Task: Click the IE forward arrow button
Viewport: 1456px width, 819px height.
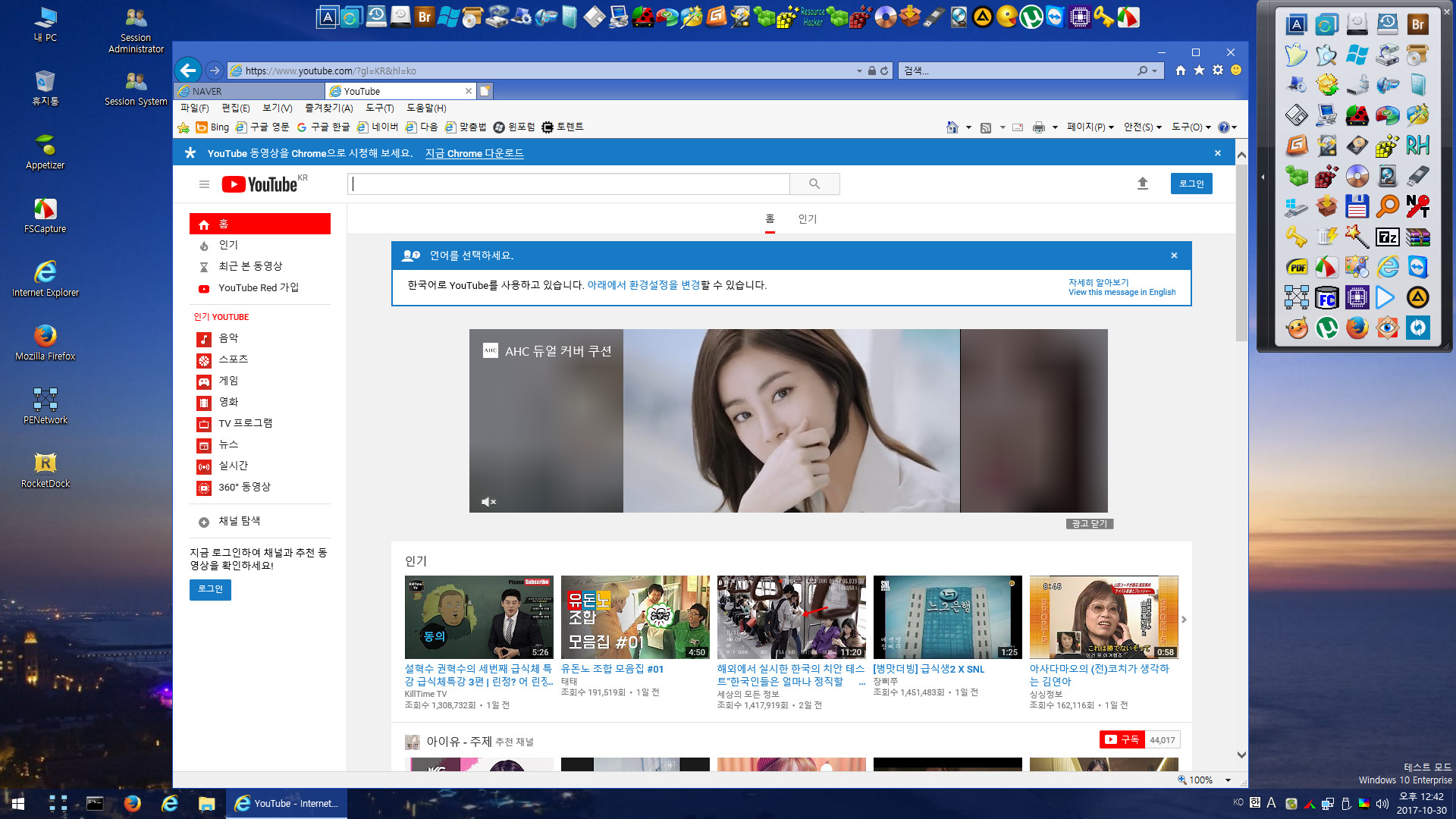Action: click(215, 71)
